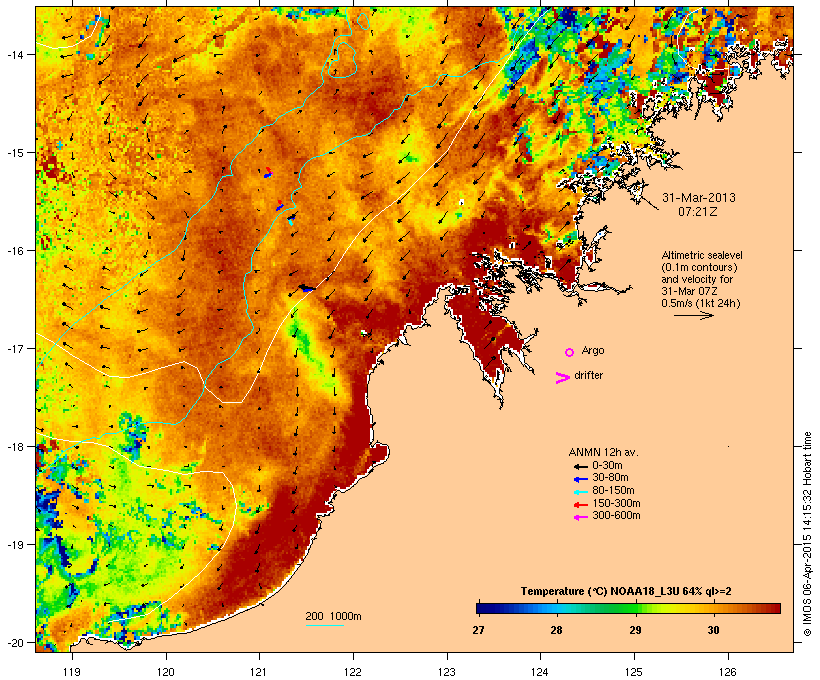Click the 0.5m/s velocity scale arrow
This screenshot has height=680, width=820.
pos(693,315)
